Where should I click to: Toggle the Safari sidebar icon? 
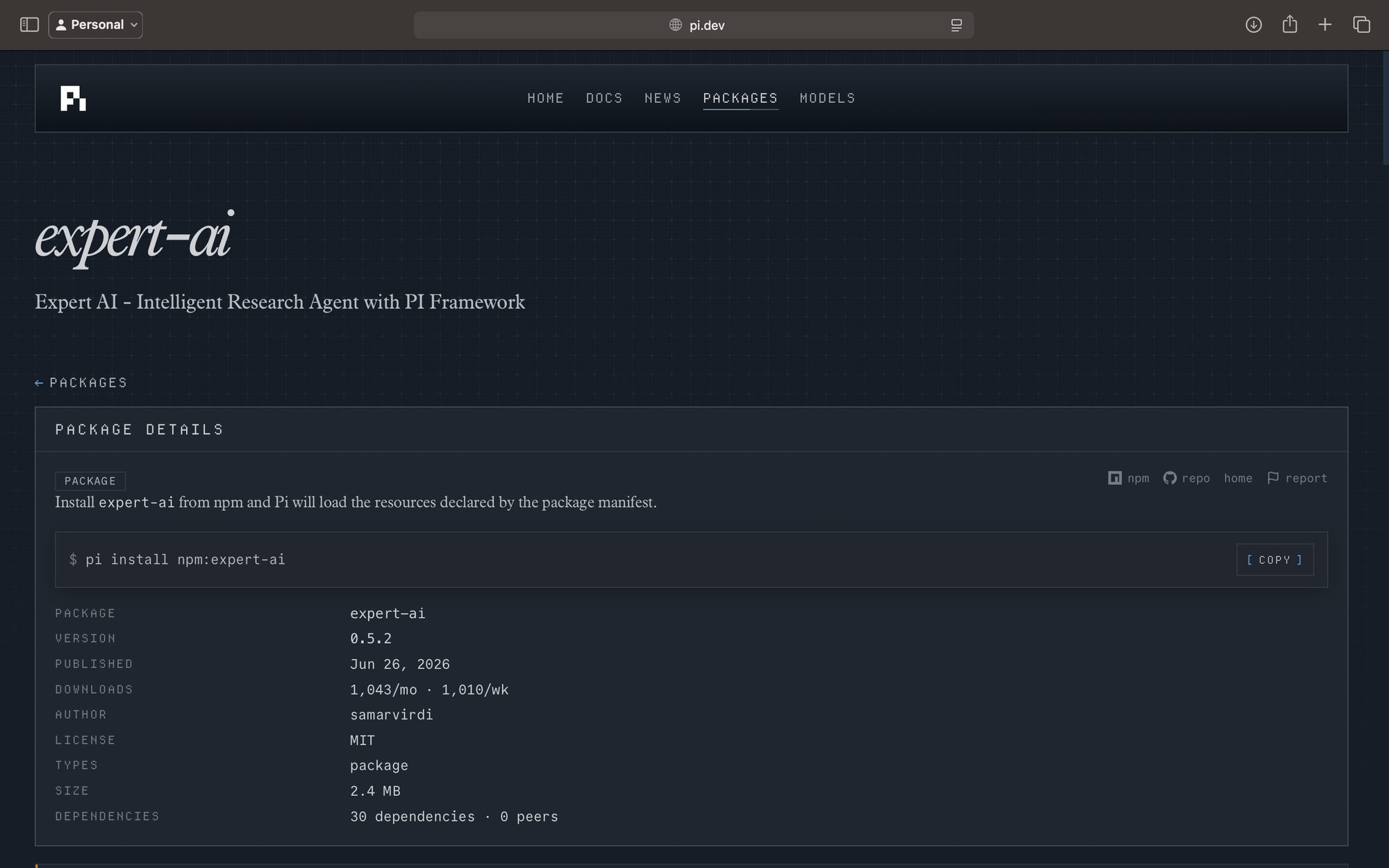coord(29,25)
